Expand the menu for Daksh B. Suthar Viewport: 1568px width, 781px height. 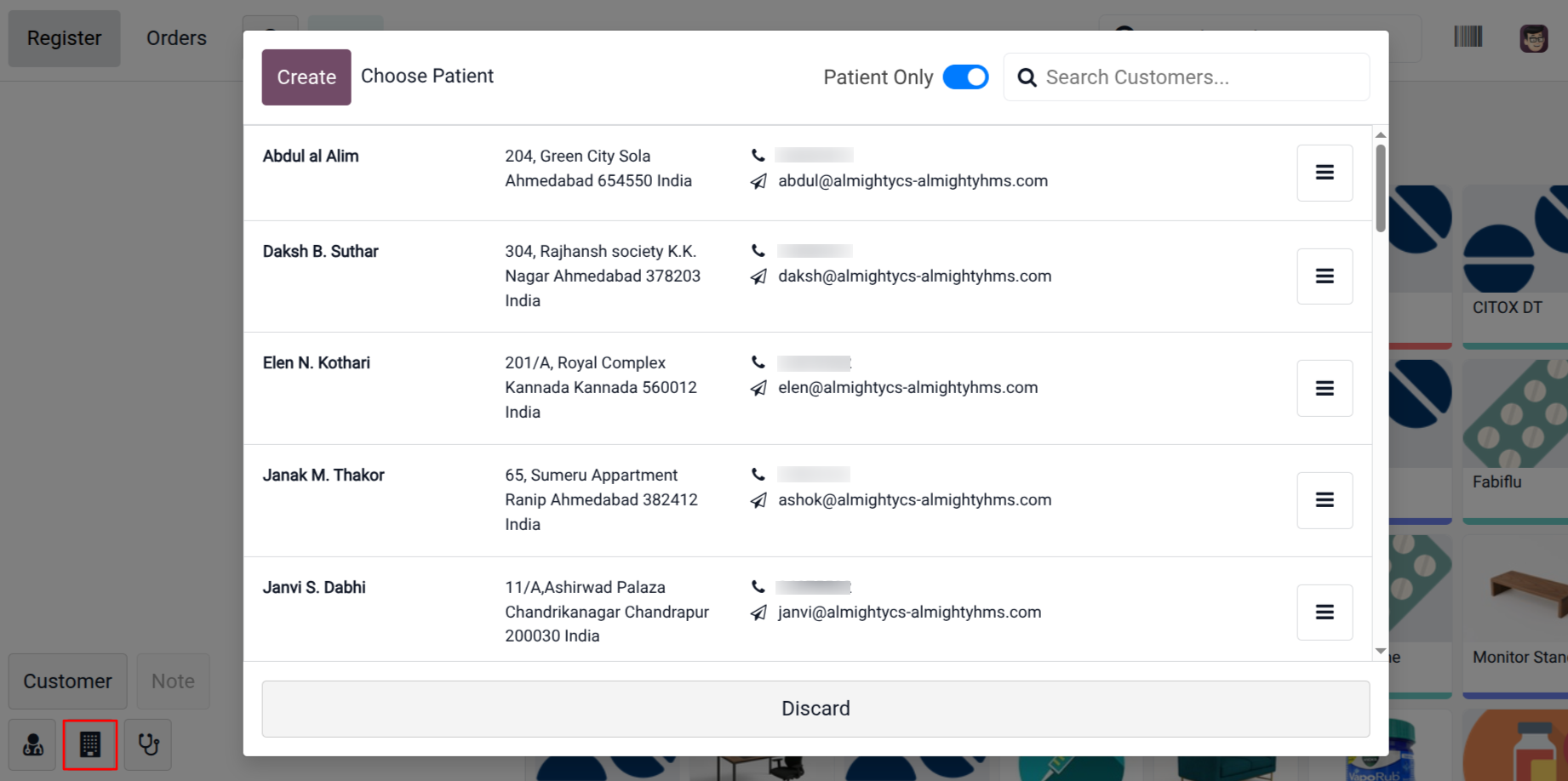point(1325,276)
